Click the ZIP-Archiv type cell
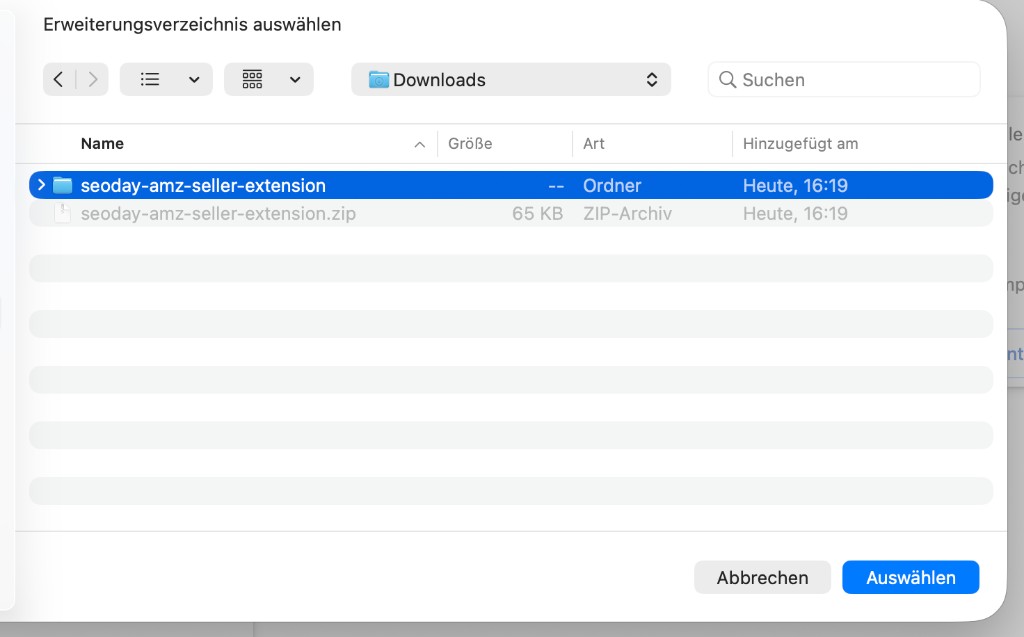1024x637 pixels. click(628, 214)
